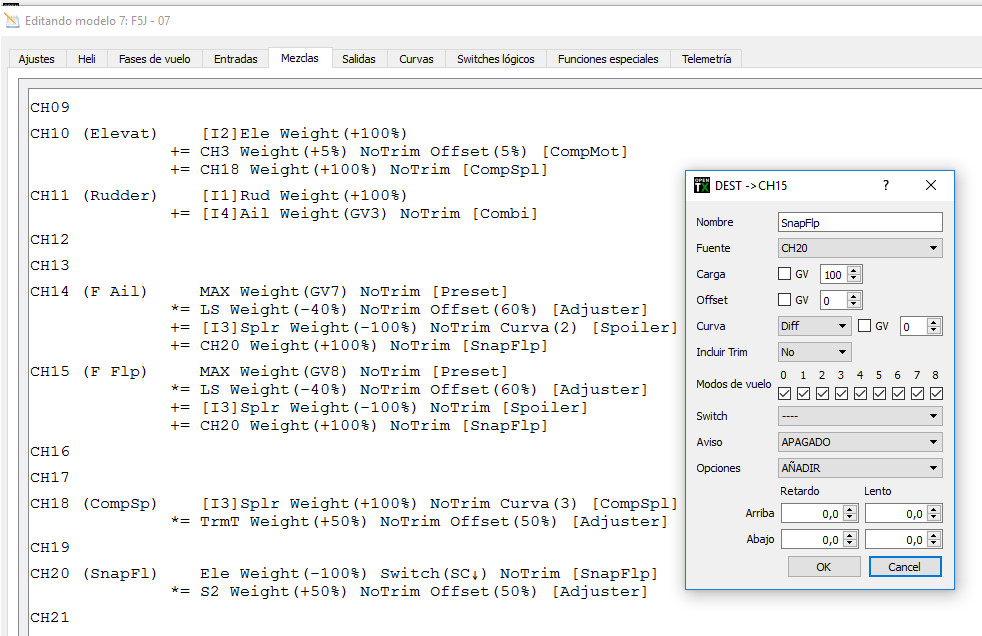
Task: Open the Opciones AÑADIR dropdown
Action: click(x=860, y=468)
